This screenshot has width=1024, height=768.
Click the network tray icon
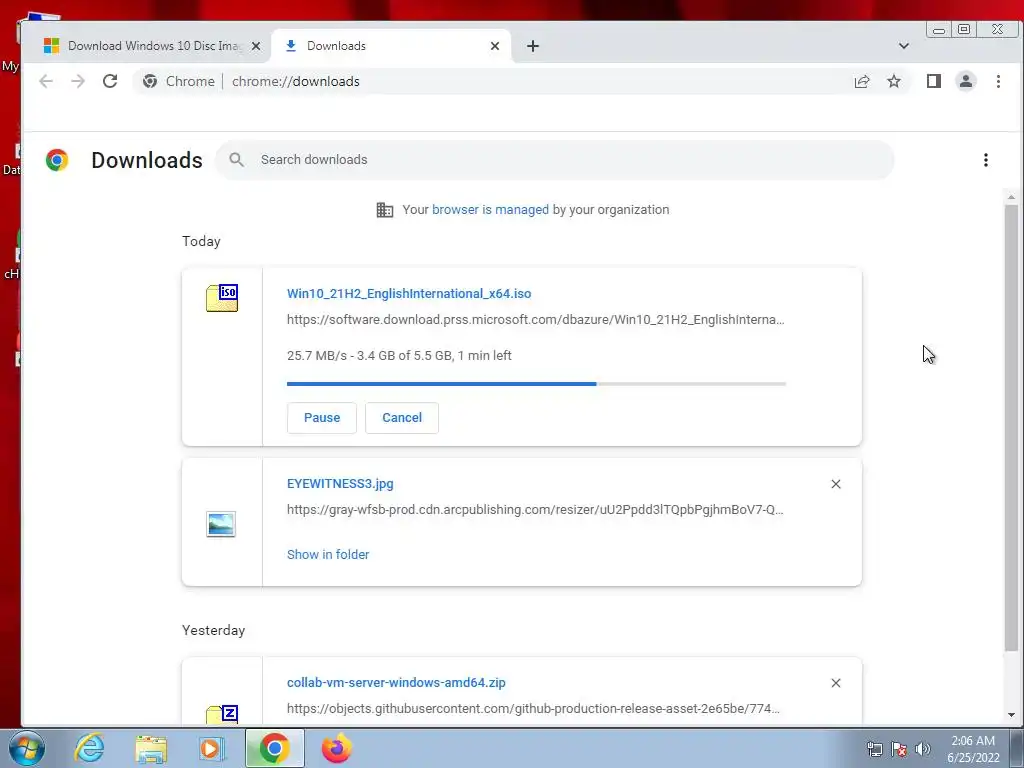pyautogui.click(x=874, y=749)
